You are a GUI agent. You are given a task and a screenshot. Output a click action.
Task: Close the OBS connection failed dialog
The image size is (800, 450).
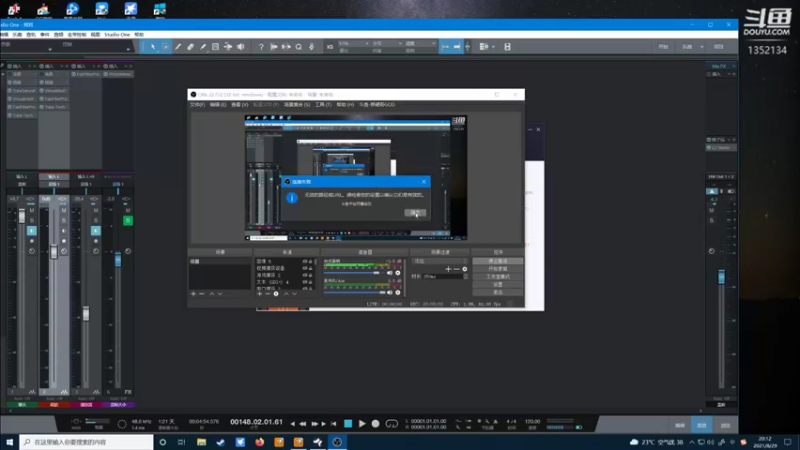[x=423, y=182]
